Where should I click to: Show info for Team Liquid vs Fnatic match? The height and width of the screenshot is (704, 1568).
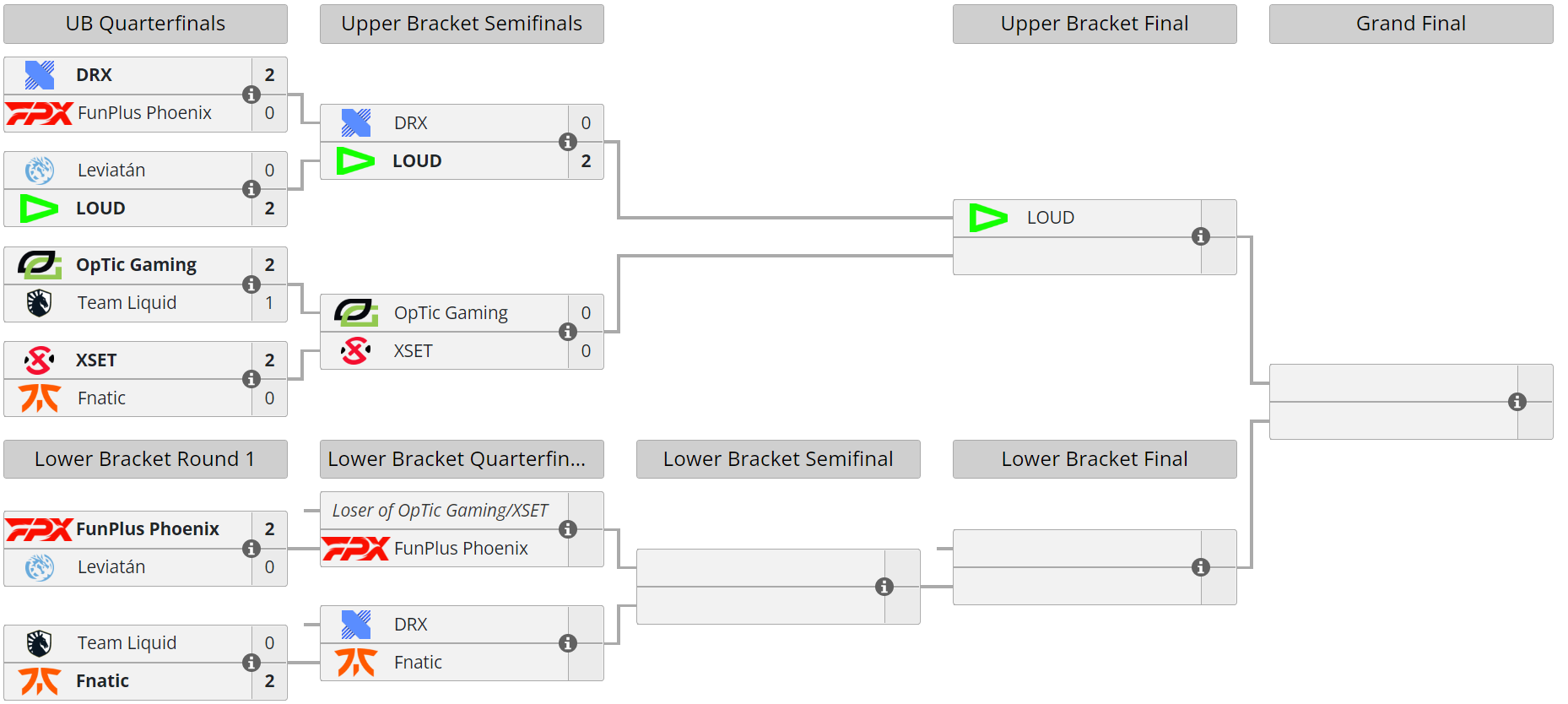[x=251, y=663]
